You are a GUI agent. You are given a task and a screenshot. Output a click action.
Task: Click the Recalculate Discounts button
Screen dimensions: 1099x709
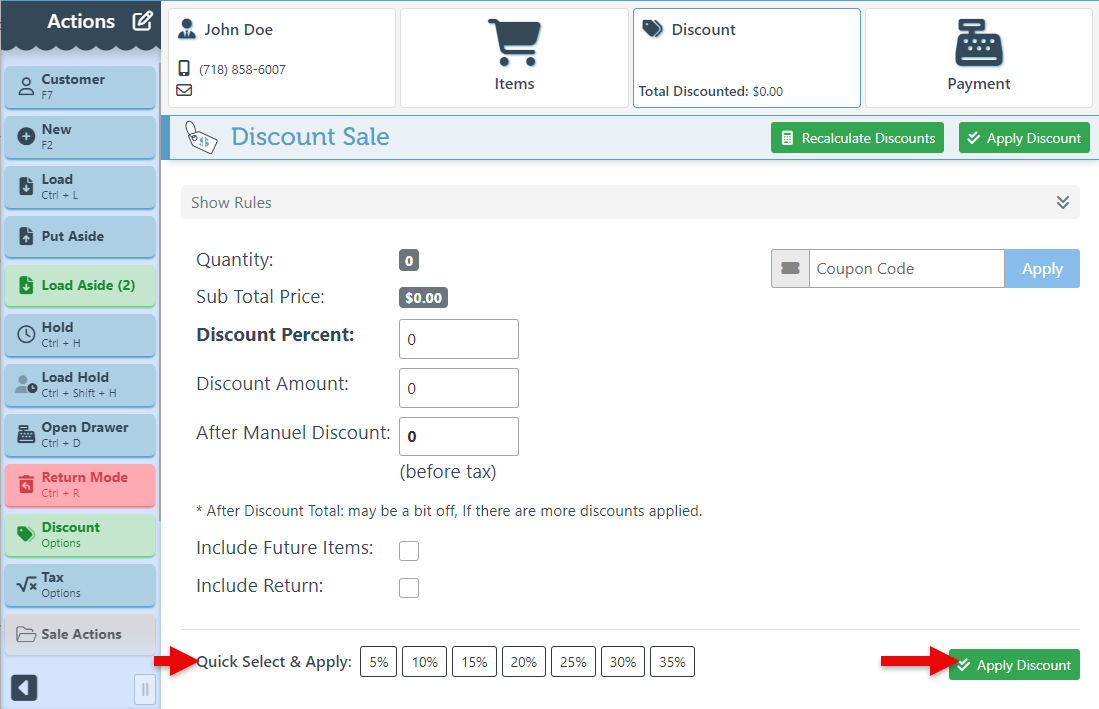[x=858, y=138]
